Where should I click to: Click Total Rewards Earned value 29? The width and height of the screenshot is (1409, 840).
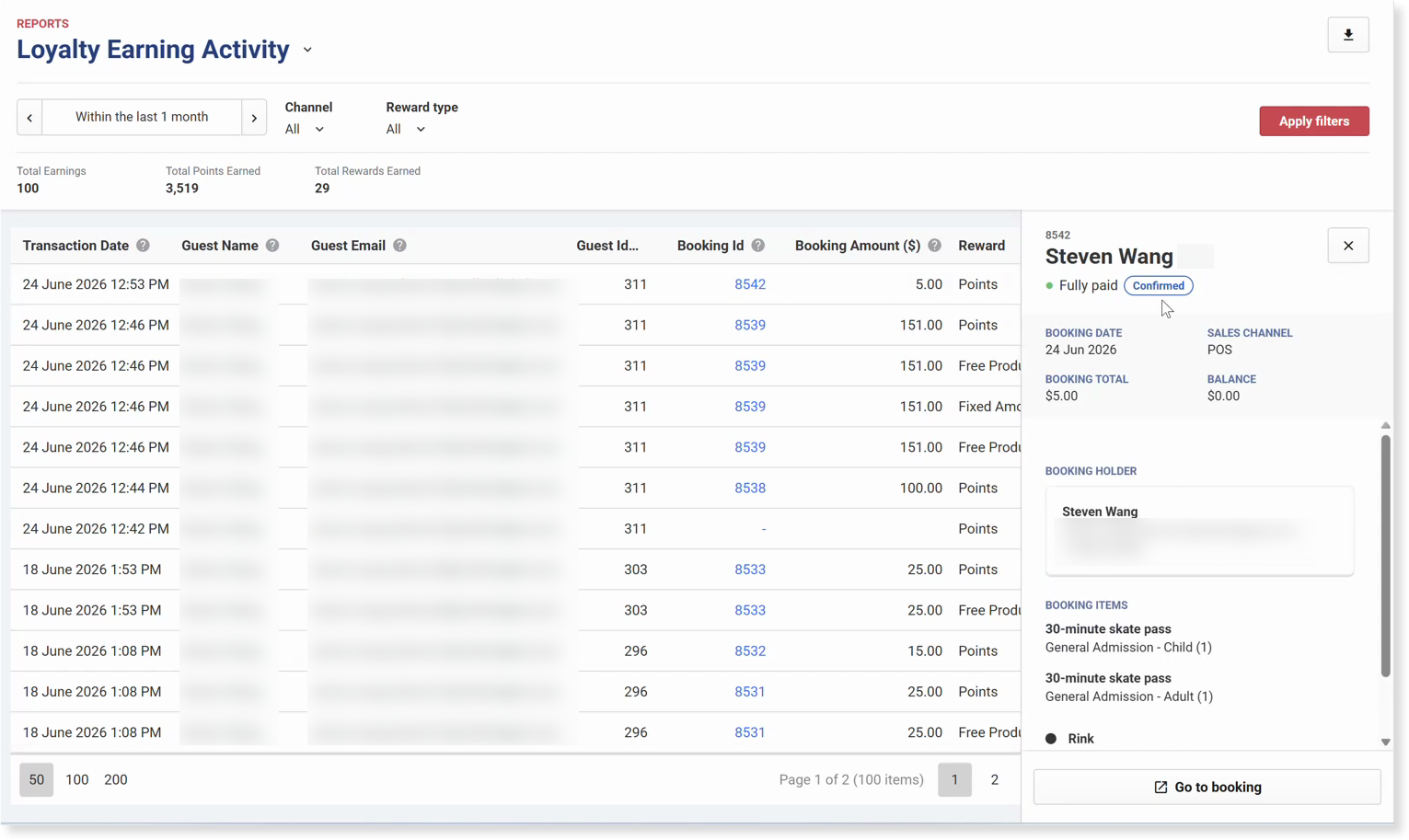(x=322, y=189)
